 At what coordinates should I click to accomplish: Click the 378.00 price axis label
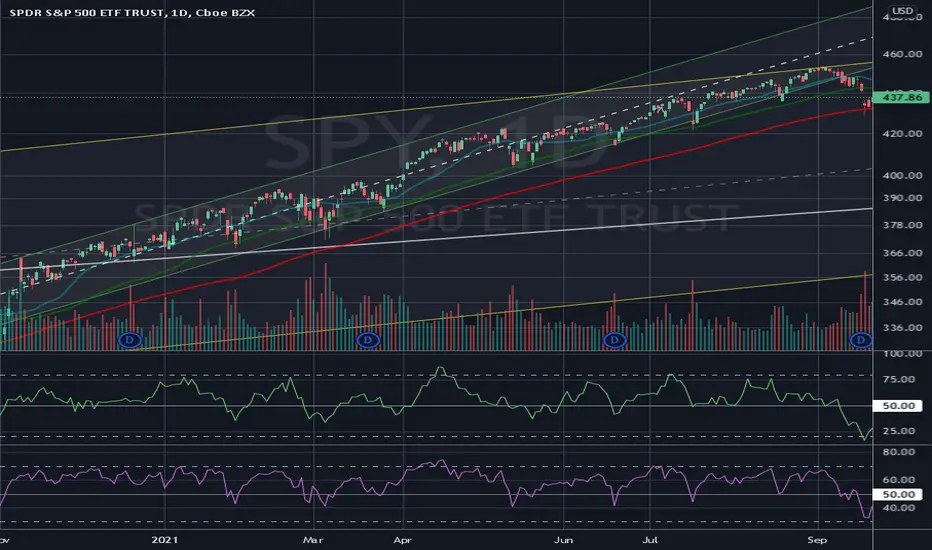point(902,225)
